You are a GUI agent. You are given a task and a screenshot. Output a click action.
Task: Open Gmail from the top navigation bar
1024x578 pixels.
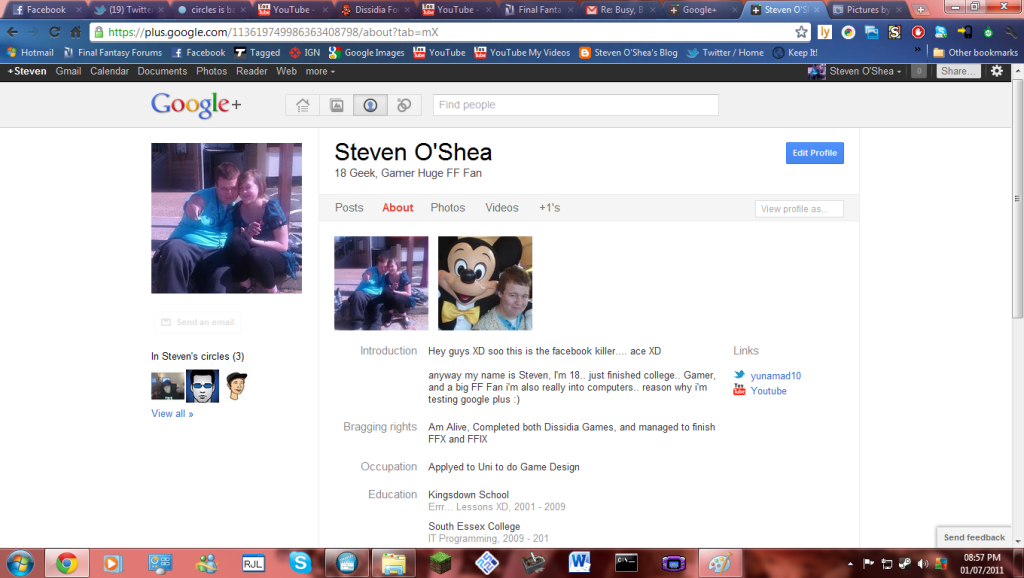point(68,71)
